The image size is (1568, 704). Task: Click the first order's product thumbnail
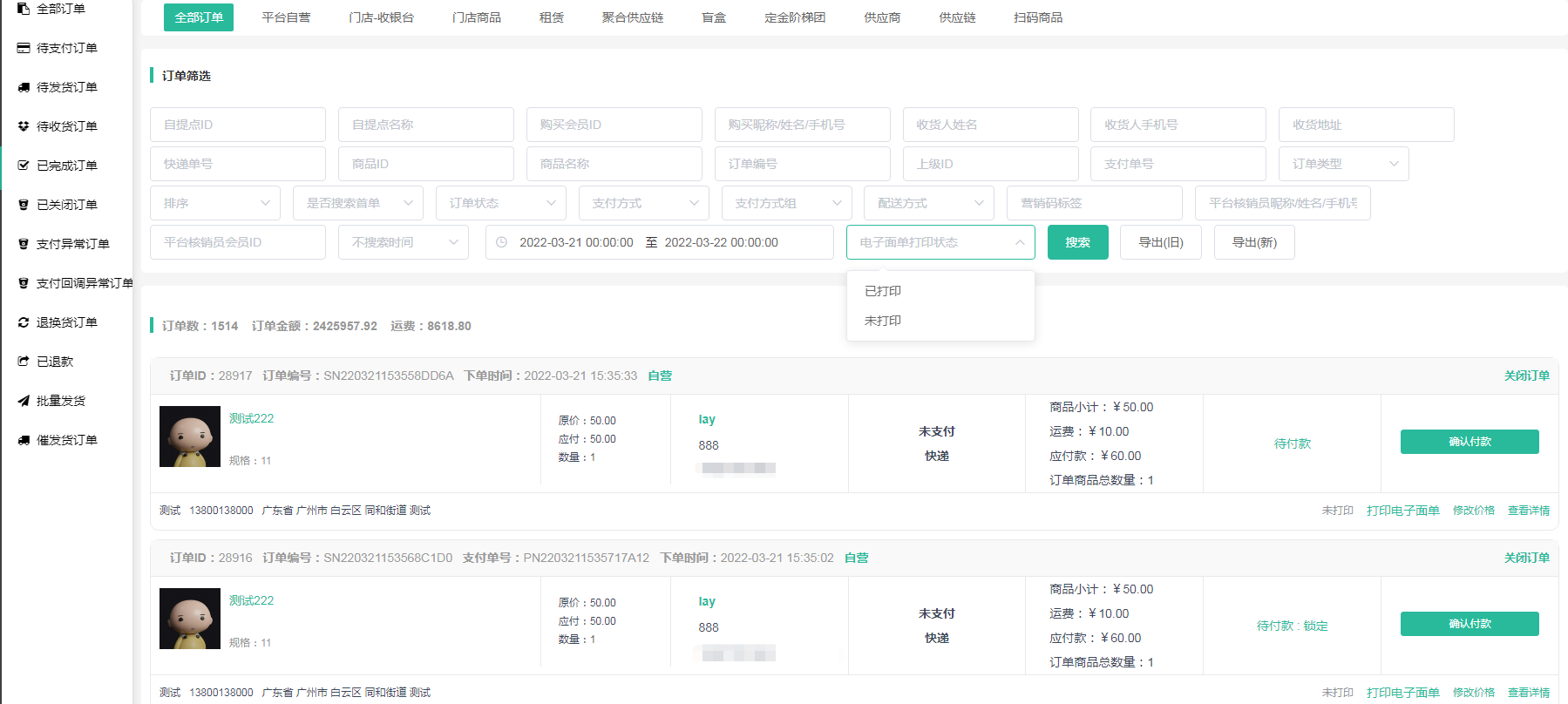click(x=190, y=437)
